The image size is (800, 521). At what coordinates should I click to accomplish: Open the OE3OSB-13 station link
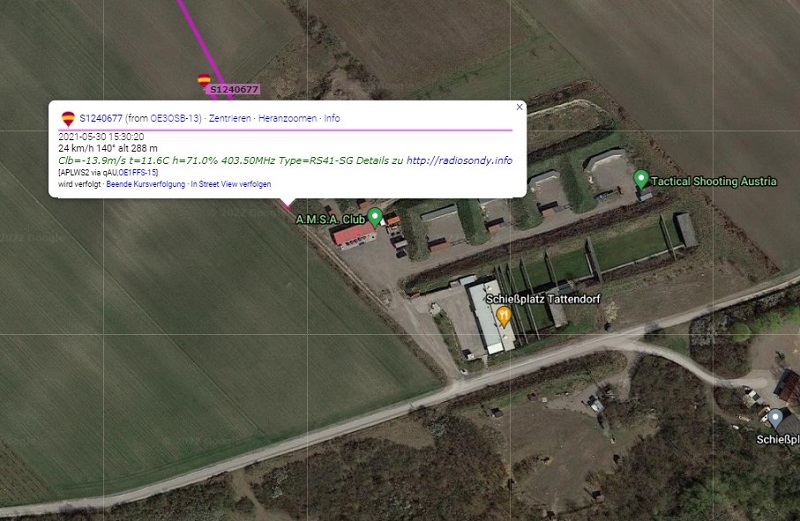(174, 118)
